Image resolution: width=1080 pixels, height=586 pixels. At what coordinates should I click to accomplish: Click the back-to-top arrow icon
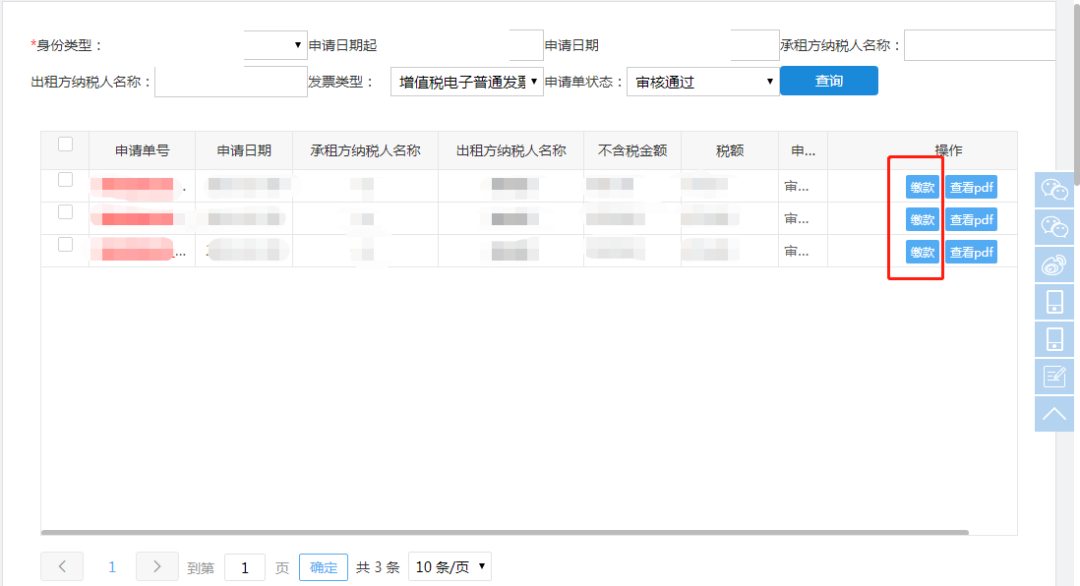(x=1054, y=414)
